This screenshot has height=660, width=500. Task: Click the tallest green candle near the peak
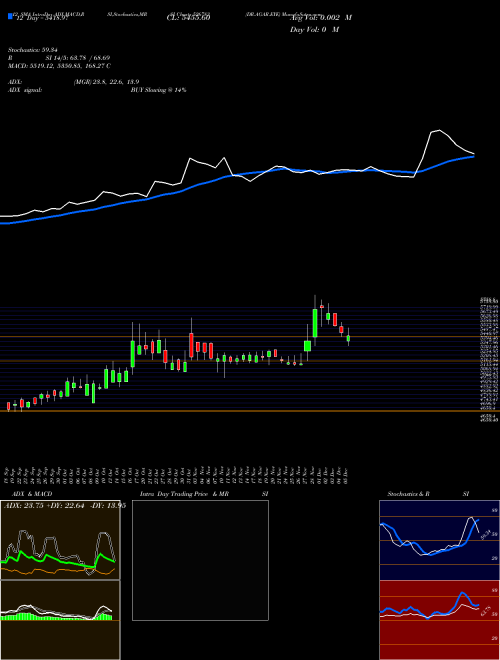click(x=314, y=323)
